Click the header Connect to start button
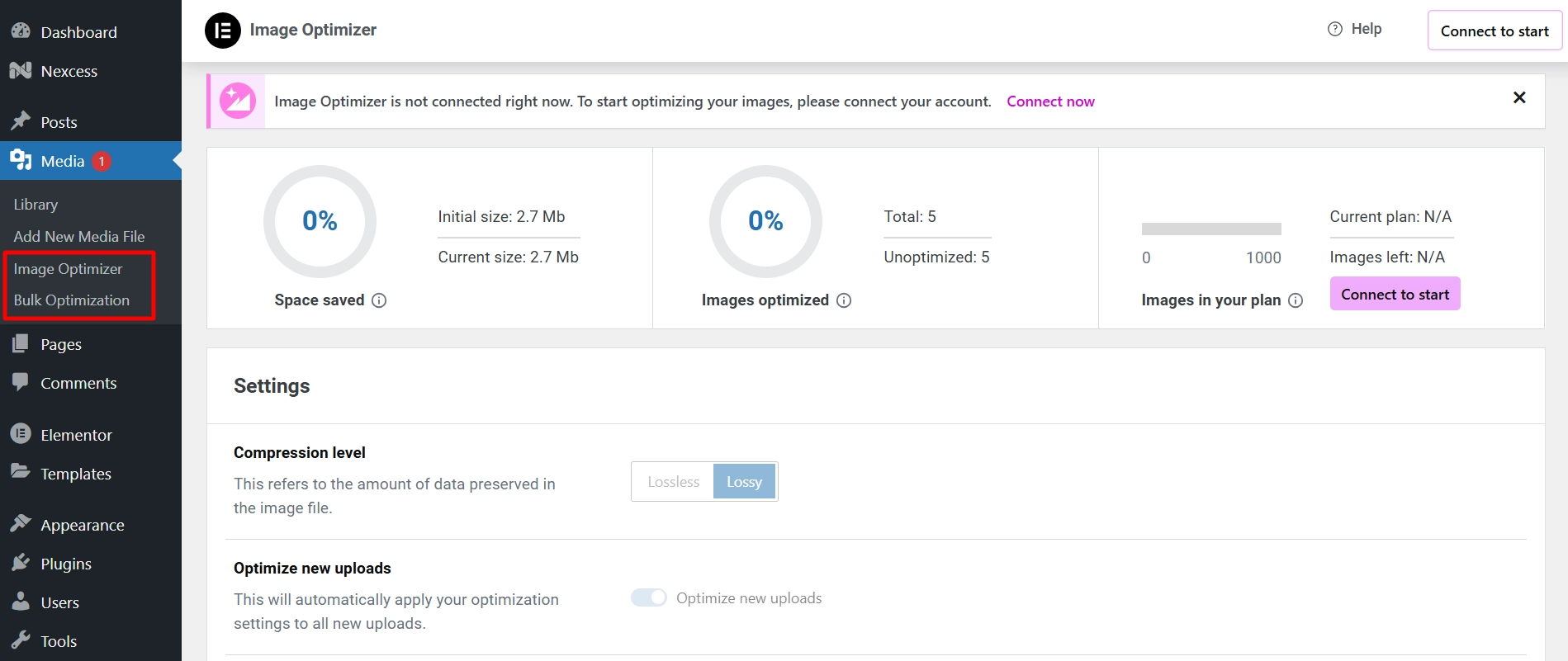Viewport: 1568px width, 661px height. [1495, 31]
